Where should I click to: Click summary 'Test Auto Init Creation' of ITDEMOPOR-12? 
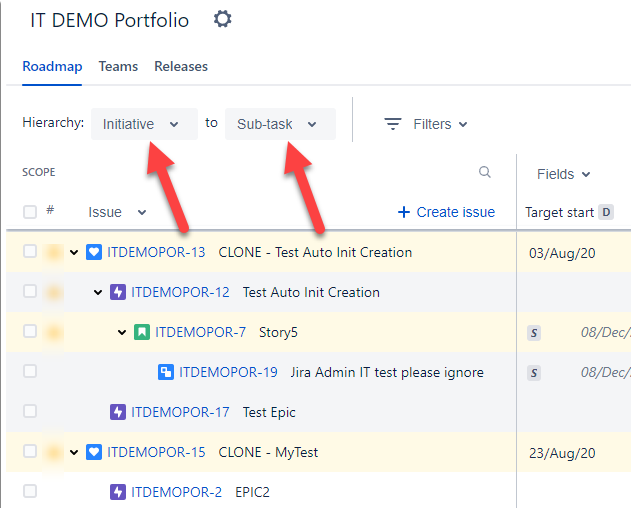(x=311, y=292)
